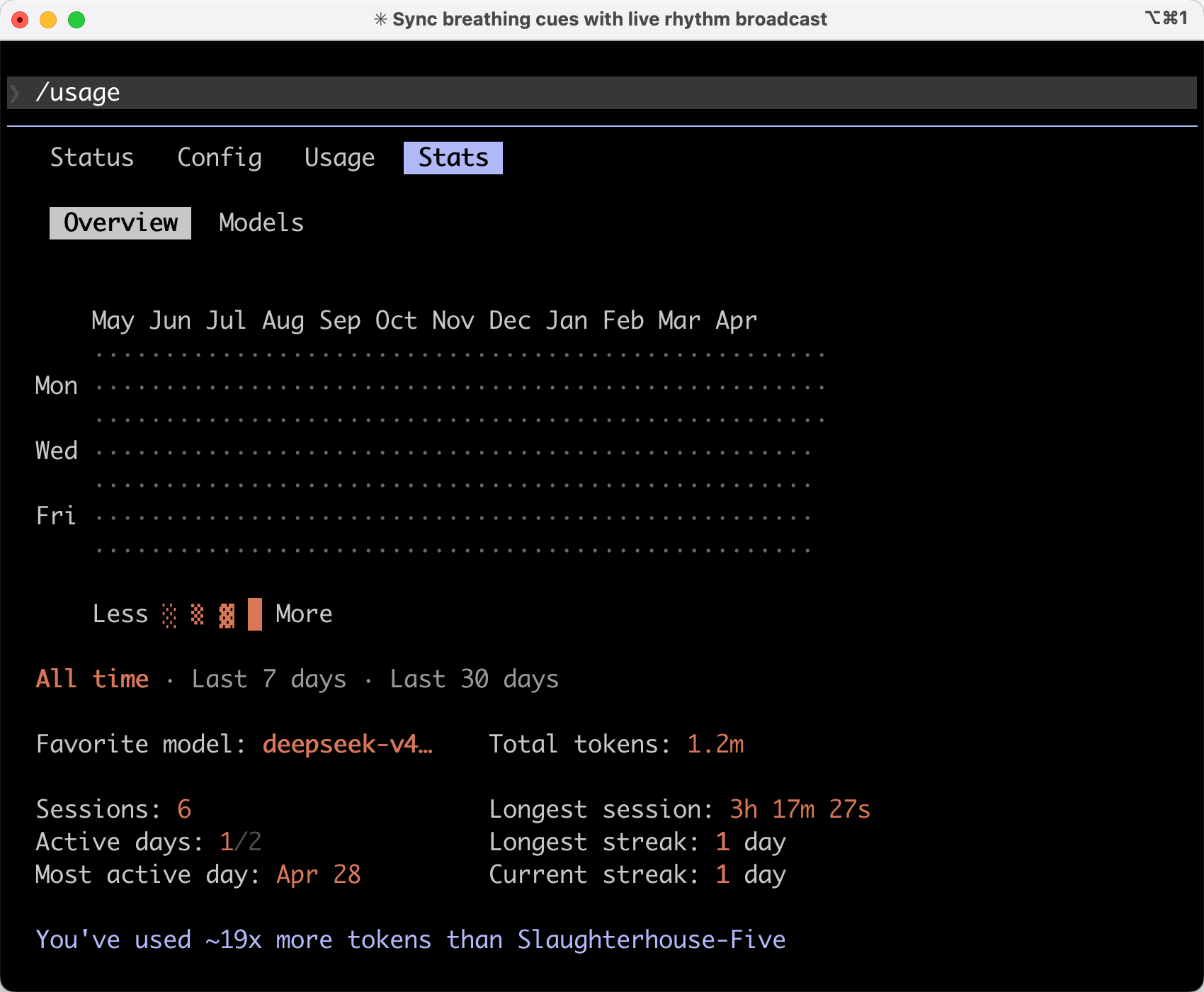Image resolution: width=1204 pixels, height=992 pixels.
Task: Select the All time range filter
Action: (x=92, y=679)
